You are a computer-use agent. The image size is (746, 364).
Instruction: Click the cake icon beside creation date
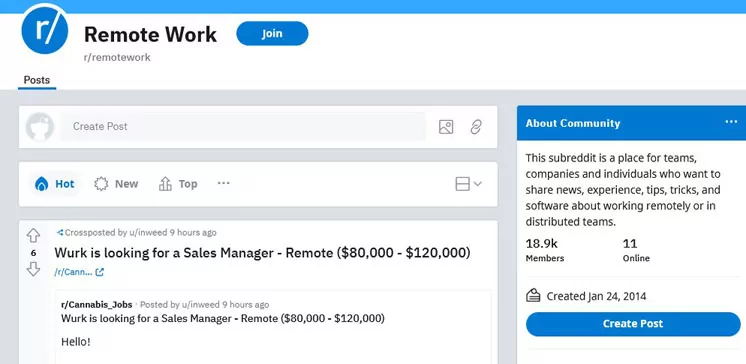pyautogui.click(x=533, y=295)
